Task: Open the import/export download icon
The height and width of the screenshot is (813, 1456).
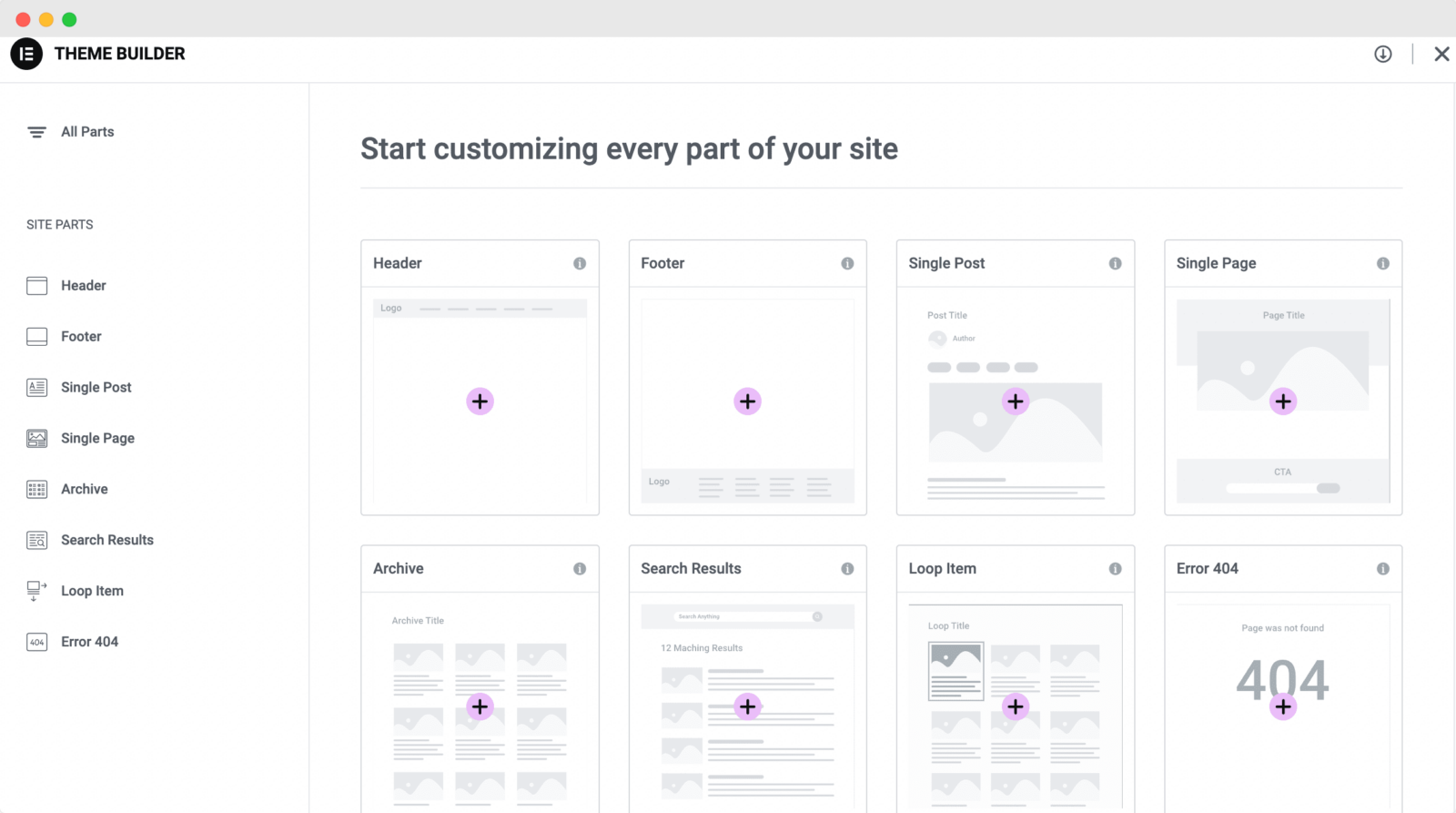Action: 1382,54
